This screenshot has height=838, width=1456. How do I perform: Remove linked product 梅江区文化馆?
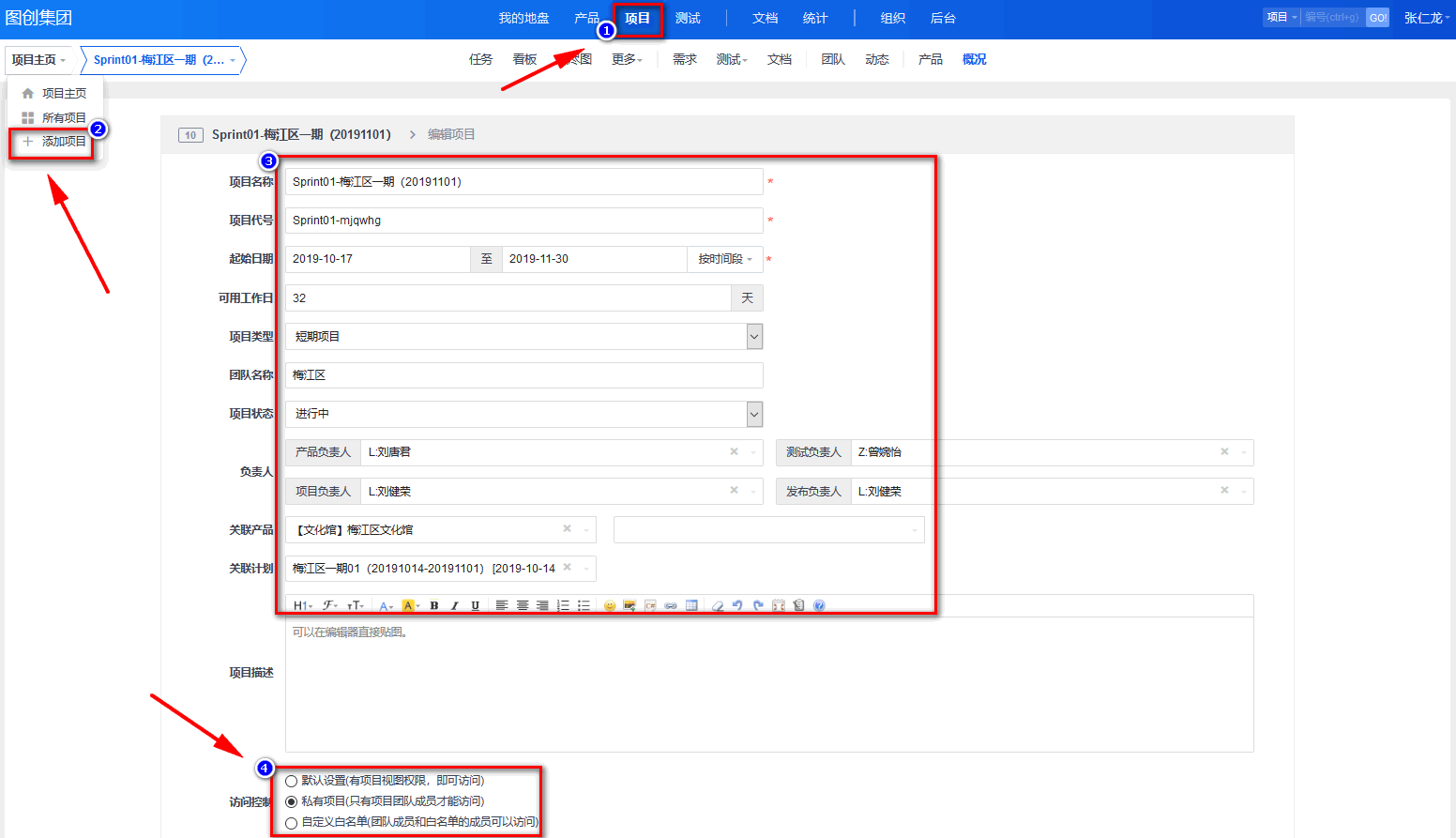(568, 529)
